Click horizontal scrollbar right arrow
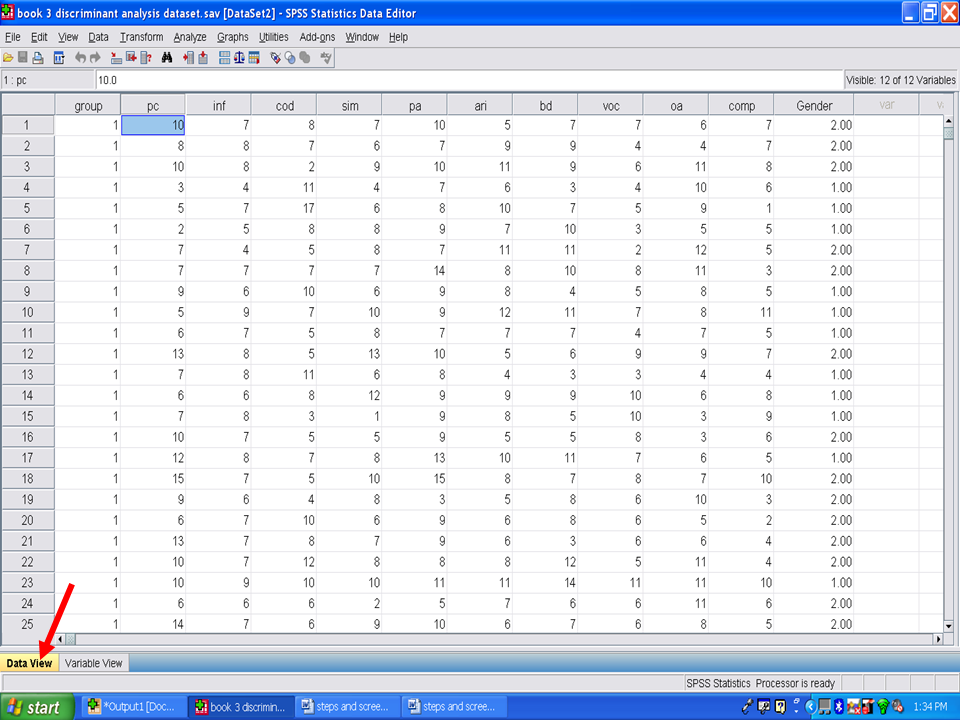The width and height of the screenshot is (960, 720). [x=937, y=639]
